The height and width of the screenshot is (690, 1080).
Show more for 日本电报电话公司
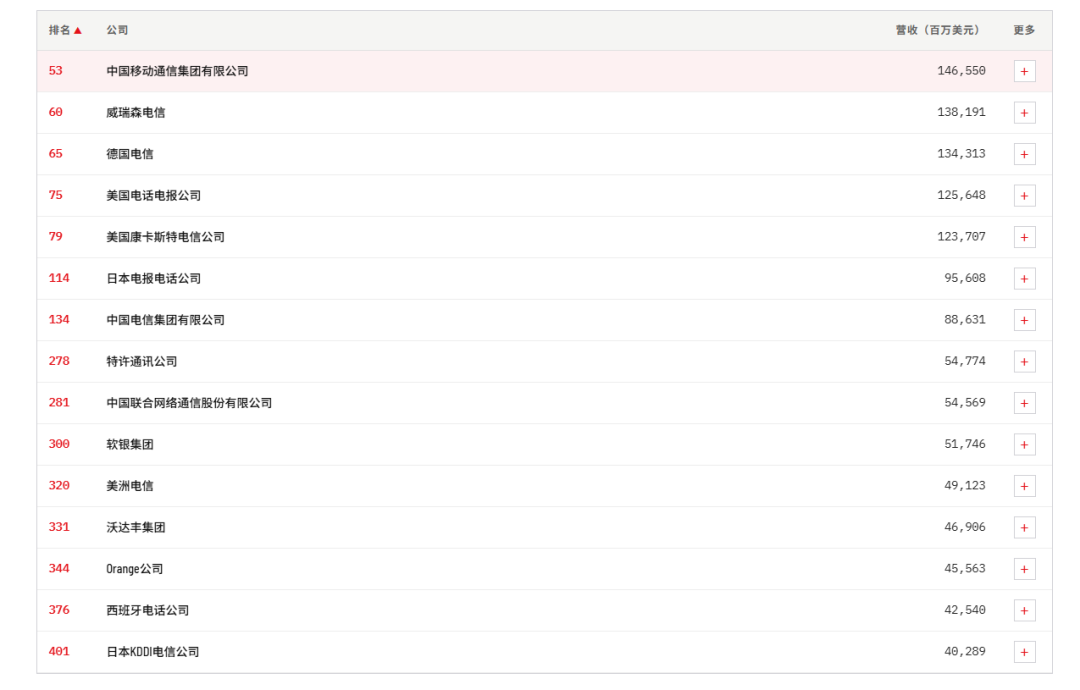pos(1024,279)
